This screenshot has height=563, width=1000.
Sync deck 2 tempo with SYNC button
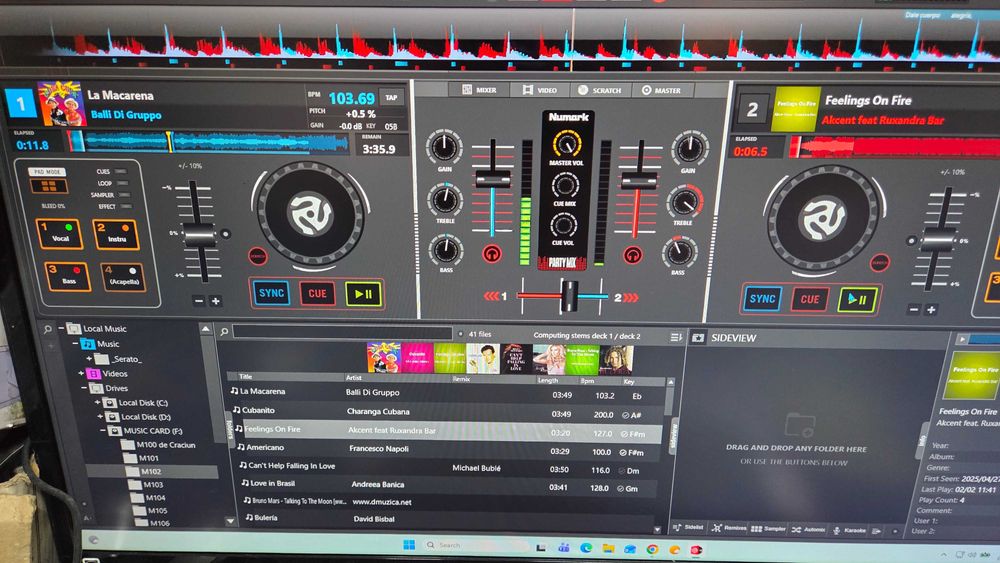762,298
